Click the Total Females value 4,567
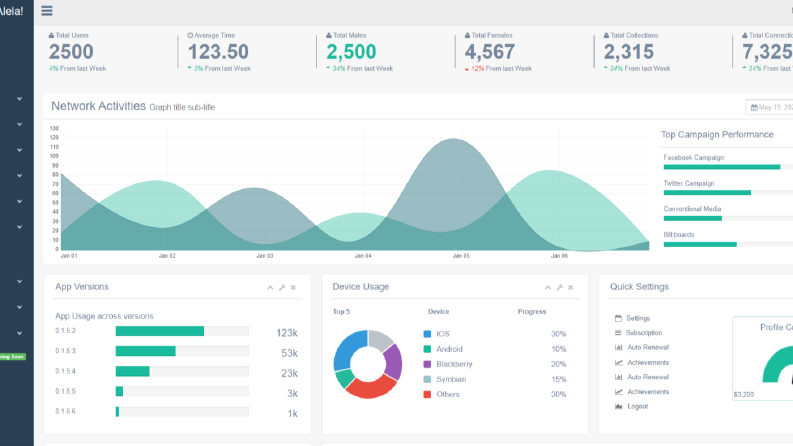Image resolution: width=793 pixels, height=446 pixels. 490,52
